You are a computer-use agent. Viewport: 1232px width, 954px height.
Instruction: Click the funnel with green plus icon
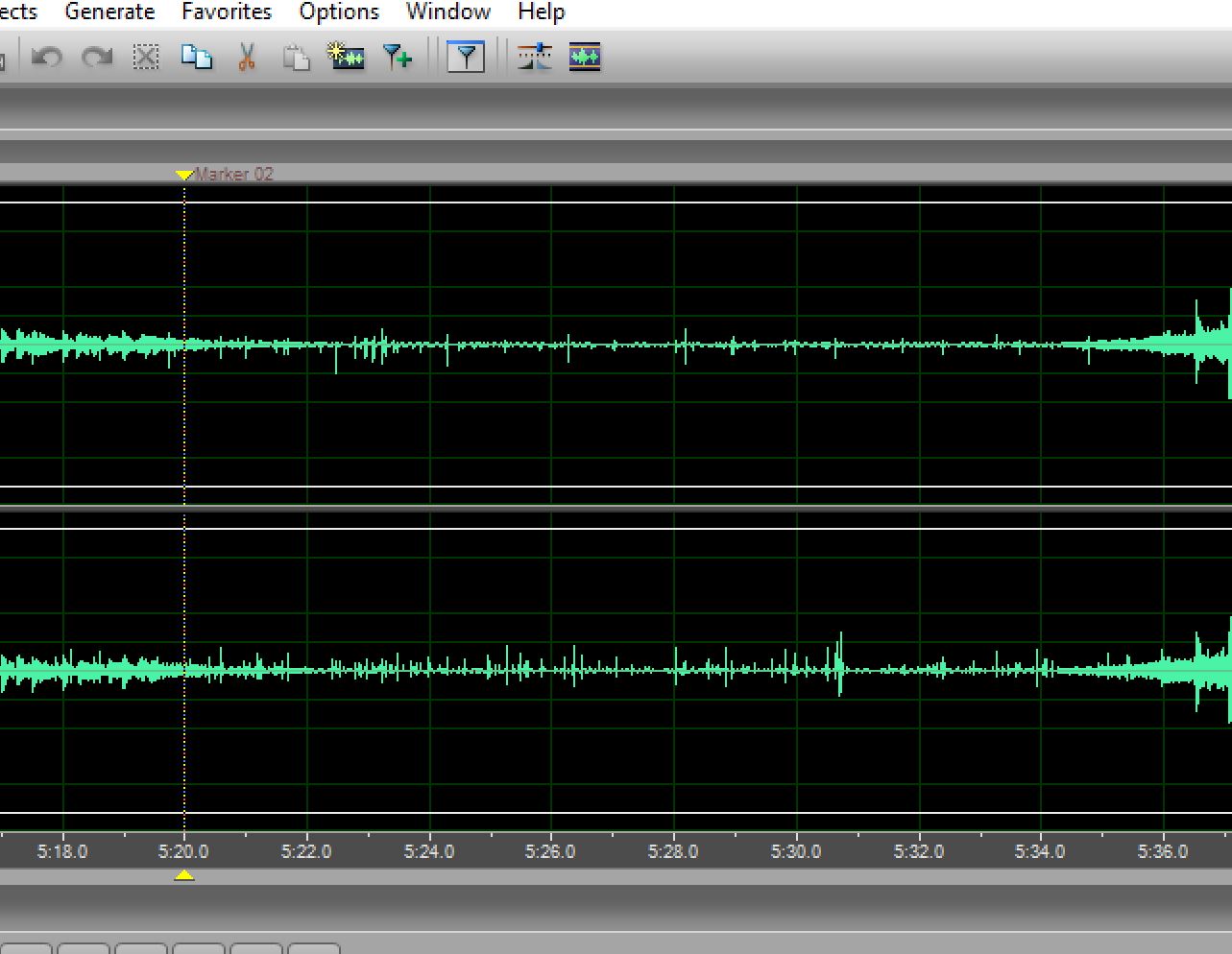tap(397, 58)
